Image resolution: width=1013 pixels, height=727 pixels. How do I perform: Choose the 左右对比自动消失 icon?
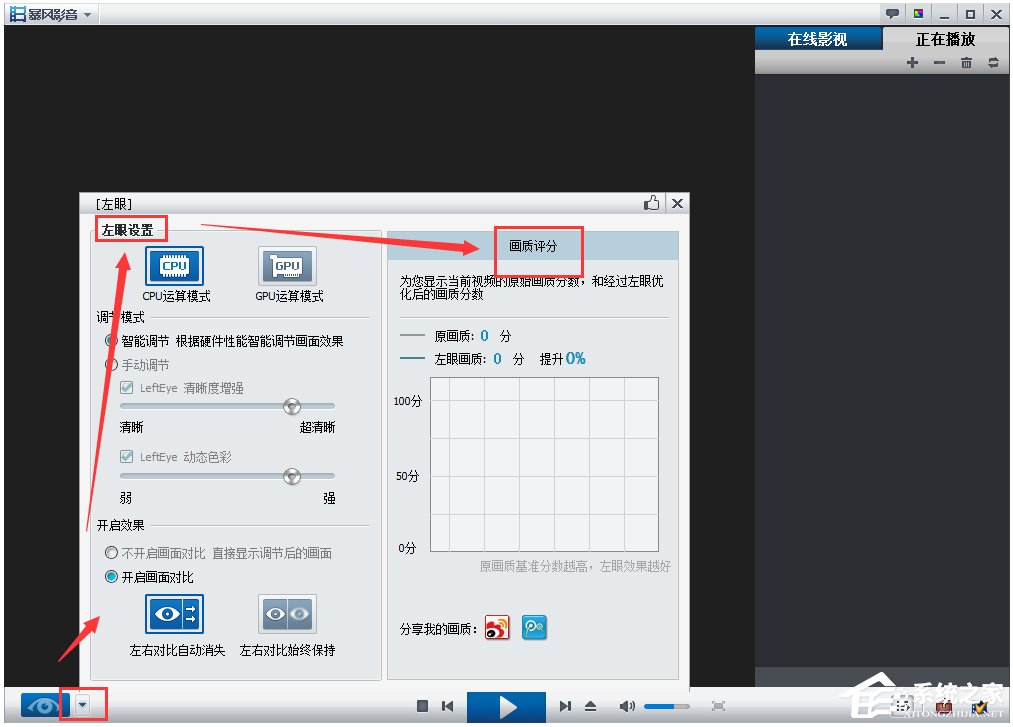coord(174,613)
